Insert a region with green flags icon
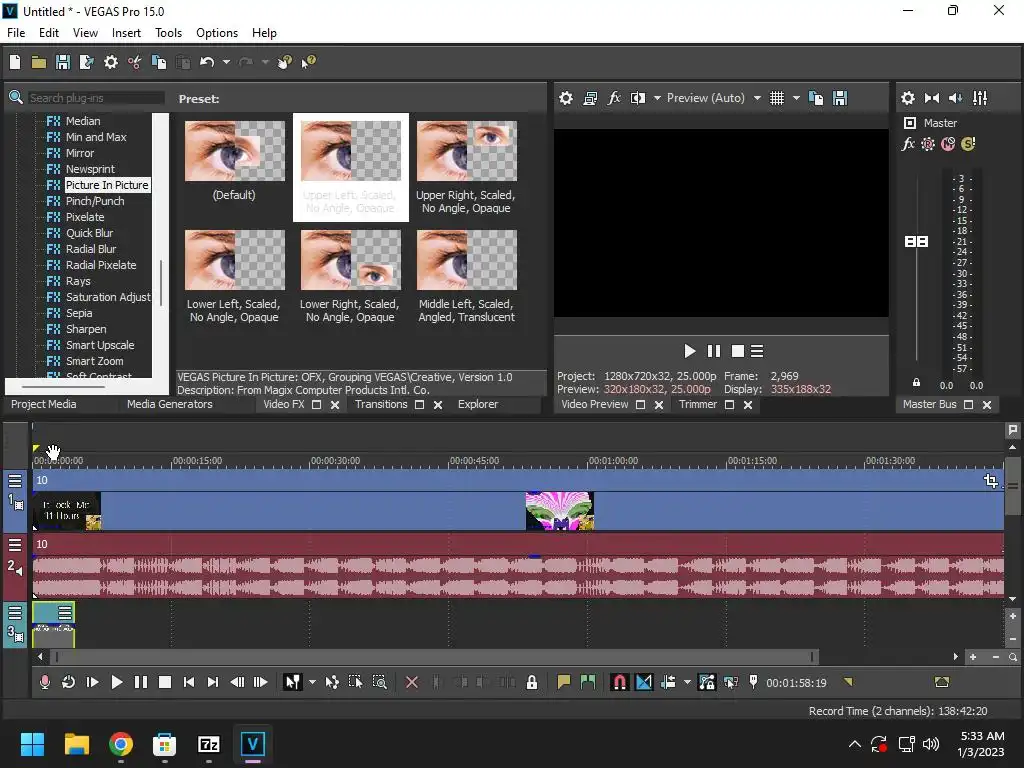This screenshot has width=1024, height=768. point(588,682)
